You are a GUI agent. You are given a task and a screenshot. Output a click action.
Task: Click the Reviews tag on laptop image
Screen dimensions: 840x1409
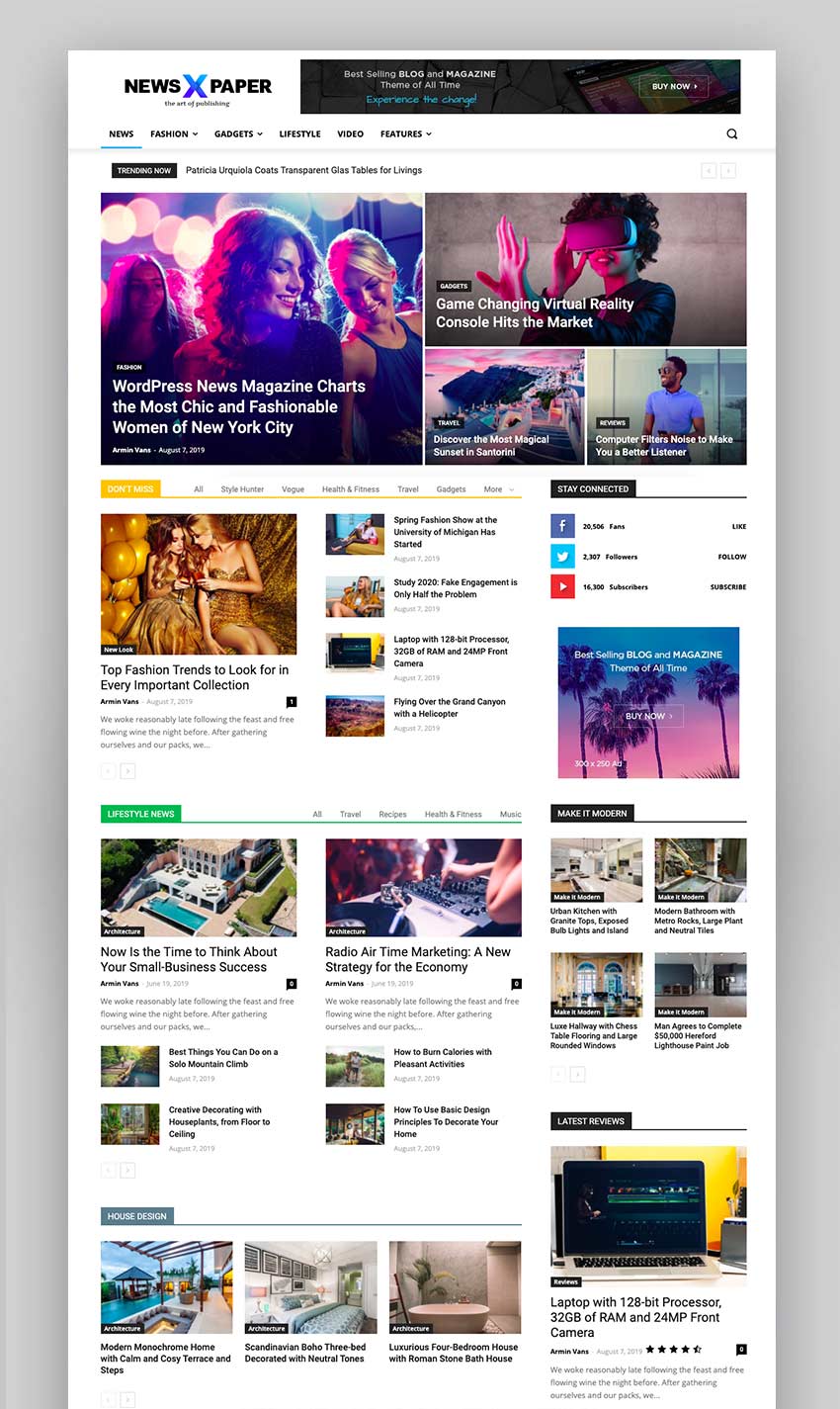(x=565, y=1282)
